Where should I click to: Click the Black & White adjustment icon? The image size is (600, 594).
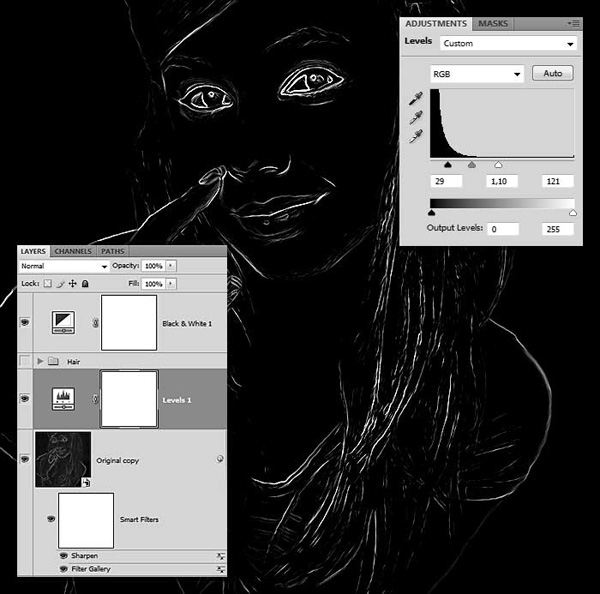[x=63, y=322]
